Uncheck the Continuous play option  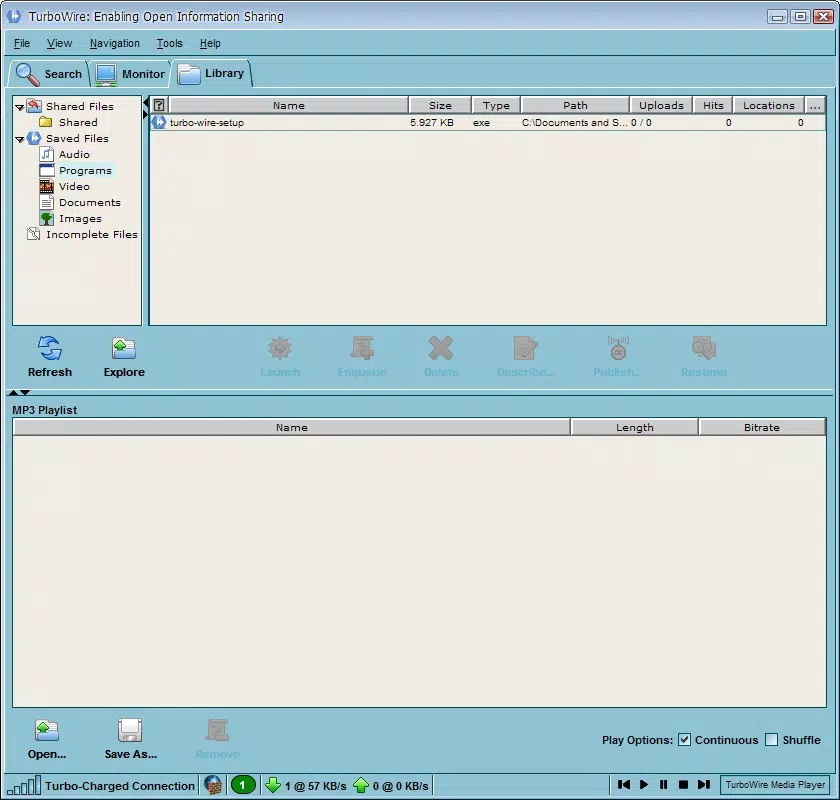pos(684,739)
